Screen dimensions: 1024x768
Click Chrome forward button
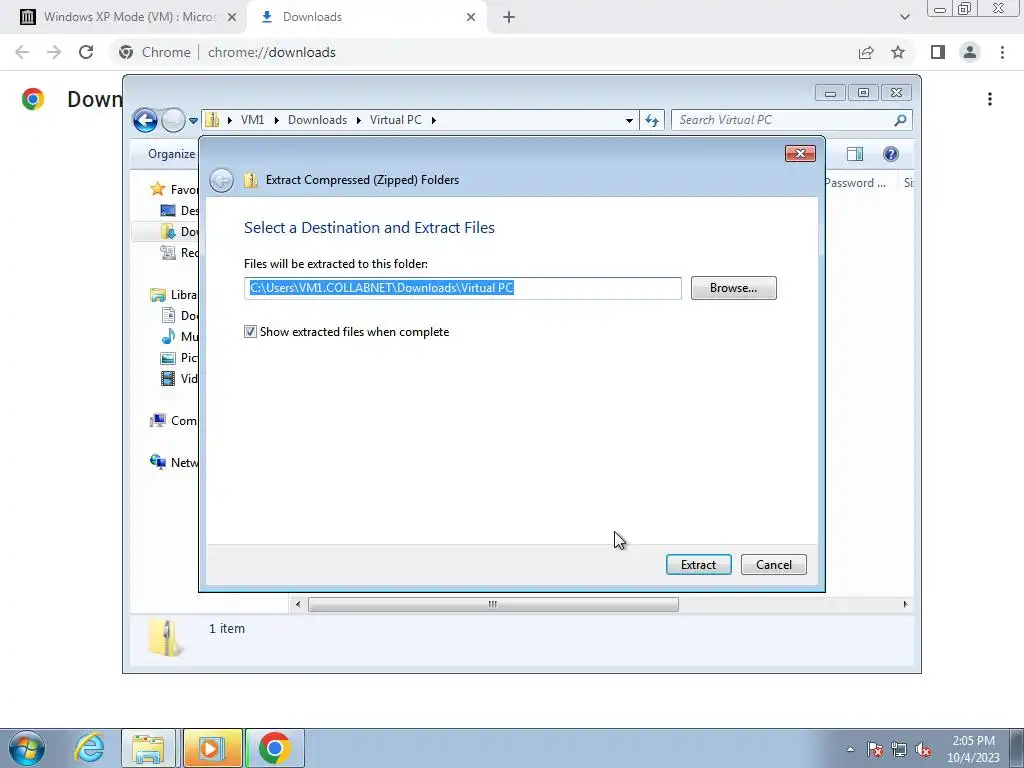[54, 52]
